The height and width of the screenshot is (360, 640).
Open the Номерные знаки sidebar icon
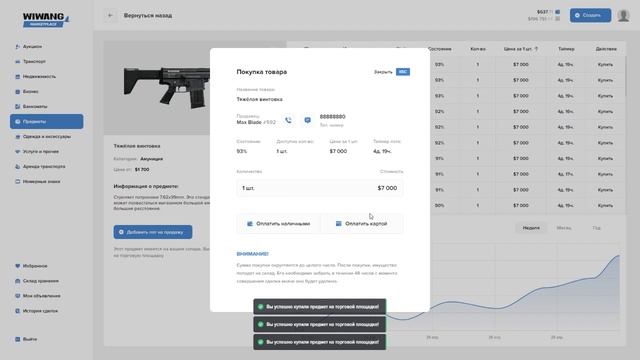18,182
